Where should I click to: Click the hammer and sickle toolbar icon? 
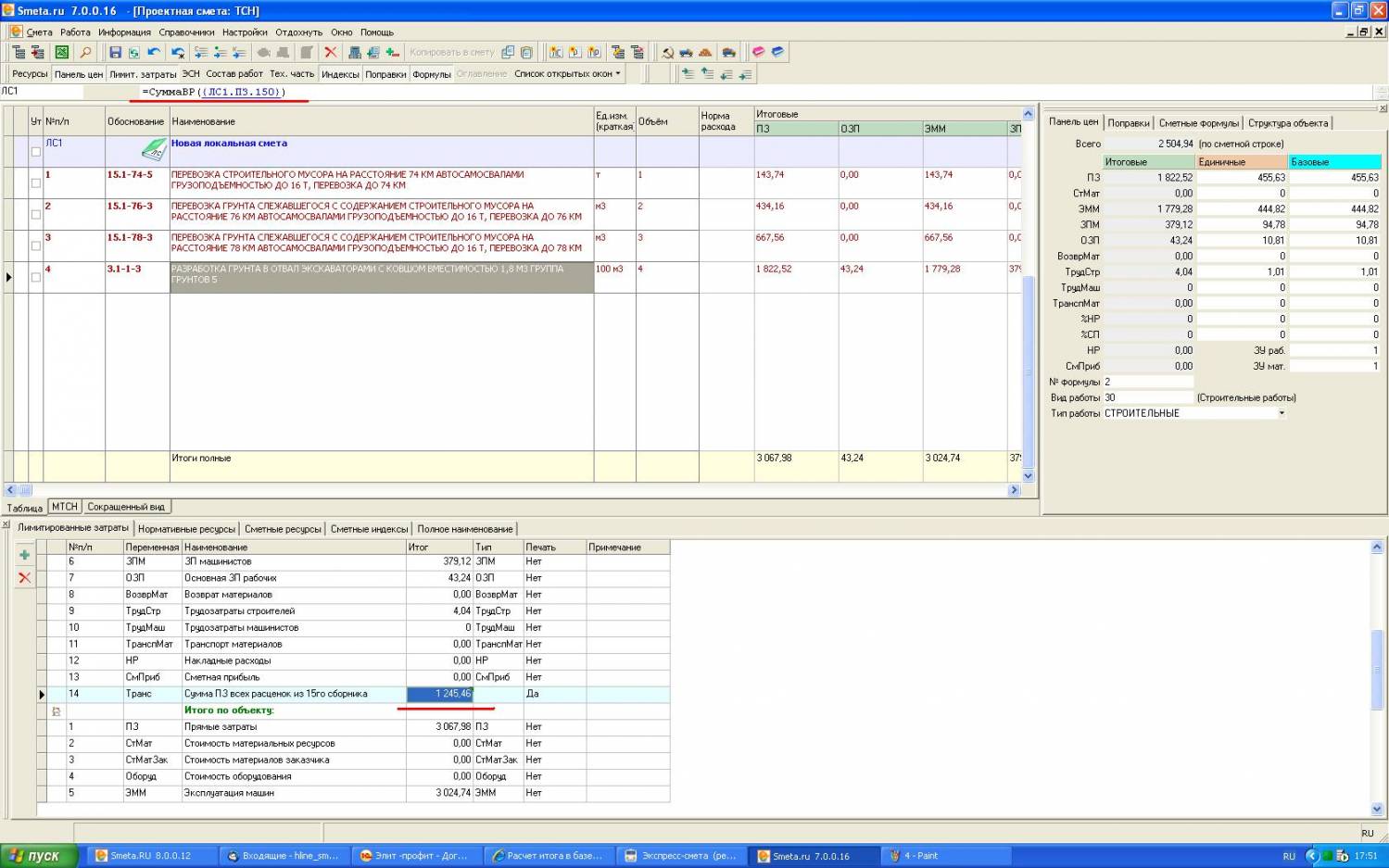click(667, 53)
